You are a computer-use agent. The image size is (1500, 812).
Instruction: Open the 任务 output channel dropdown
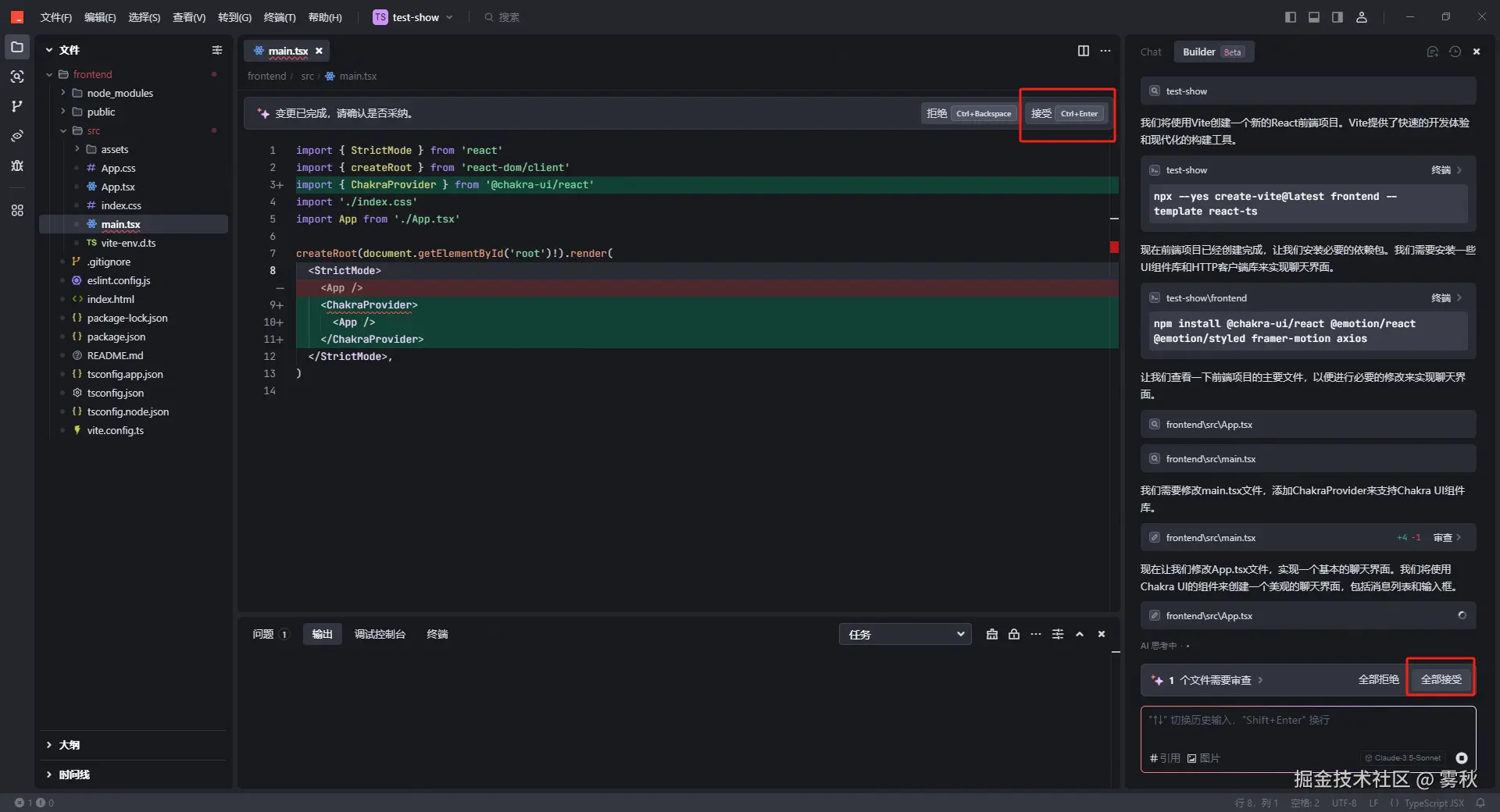(905, 634)
